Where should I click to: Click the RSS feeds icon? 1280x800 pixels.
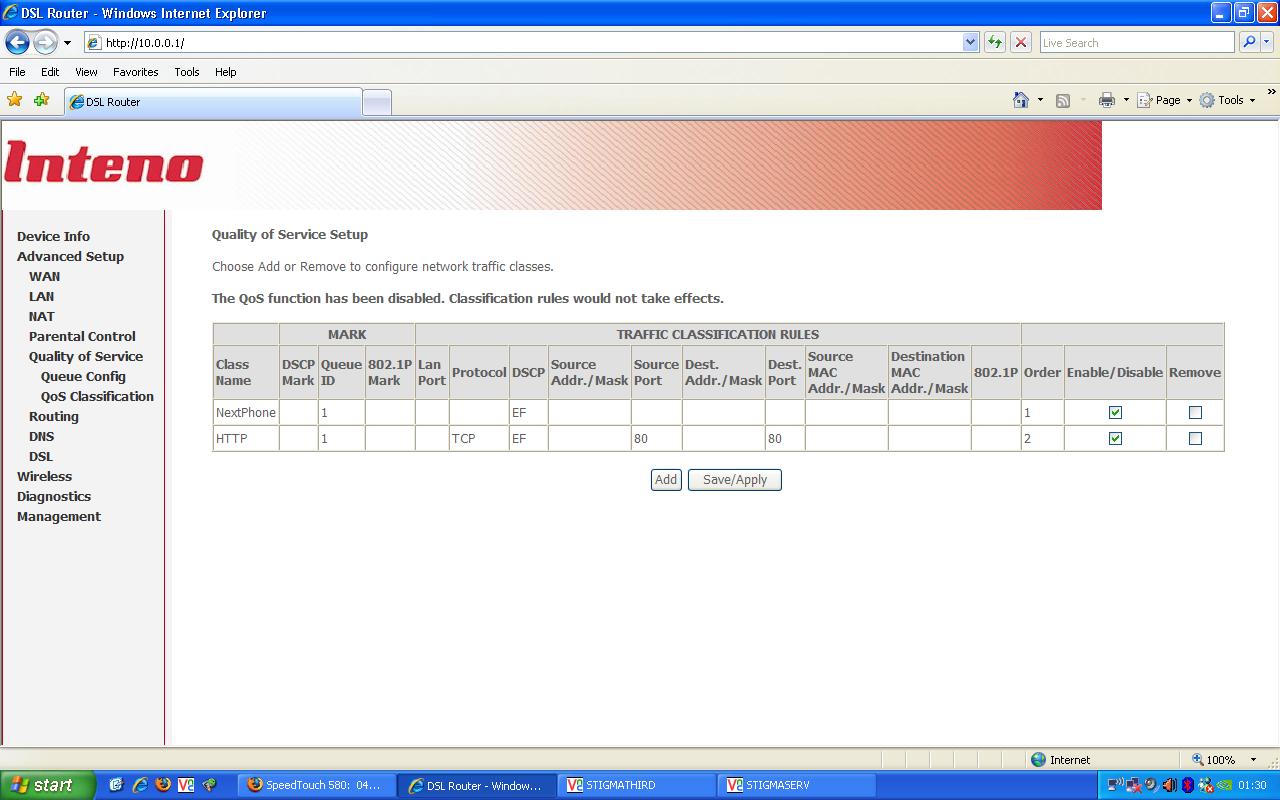[x=1063, y=100]
